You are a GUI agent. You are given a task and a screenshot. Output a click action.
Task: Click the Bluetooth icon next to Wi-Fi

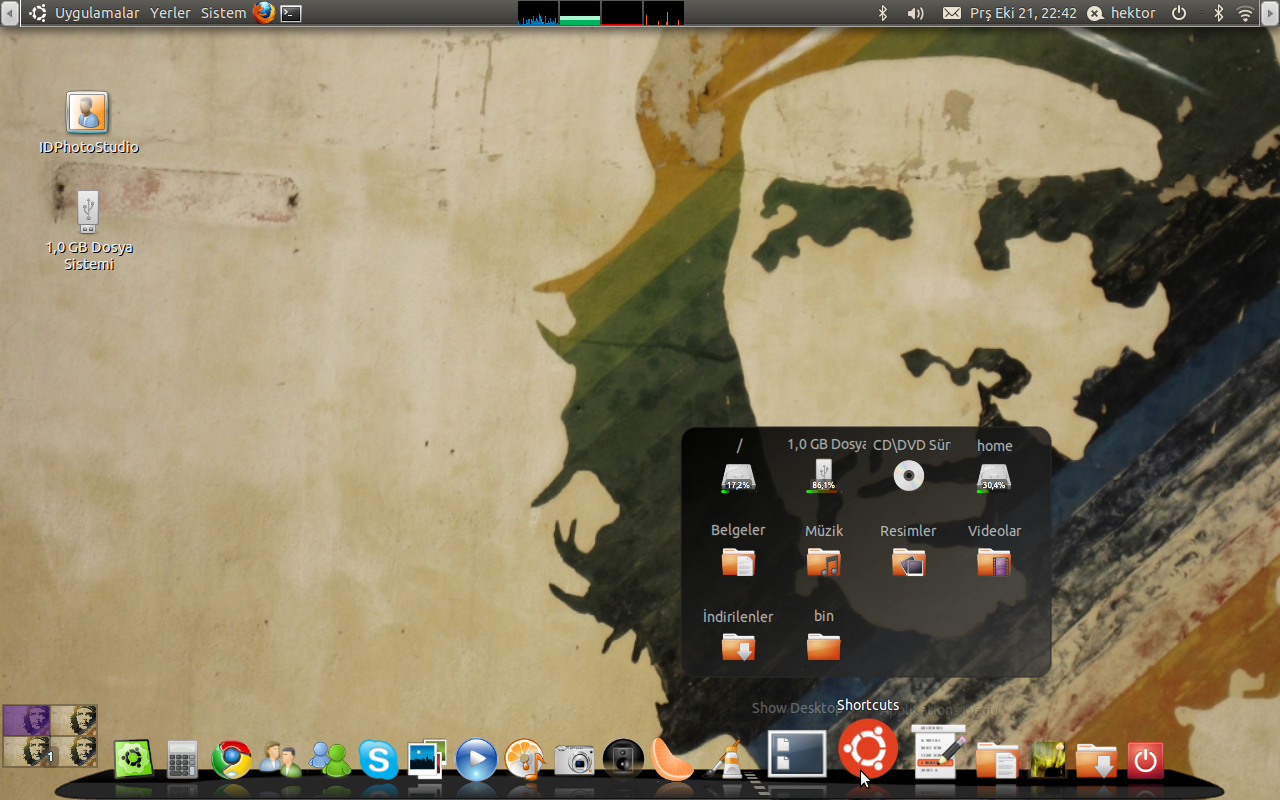[x=1218, y=13]
